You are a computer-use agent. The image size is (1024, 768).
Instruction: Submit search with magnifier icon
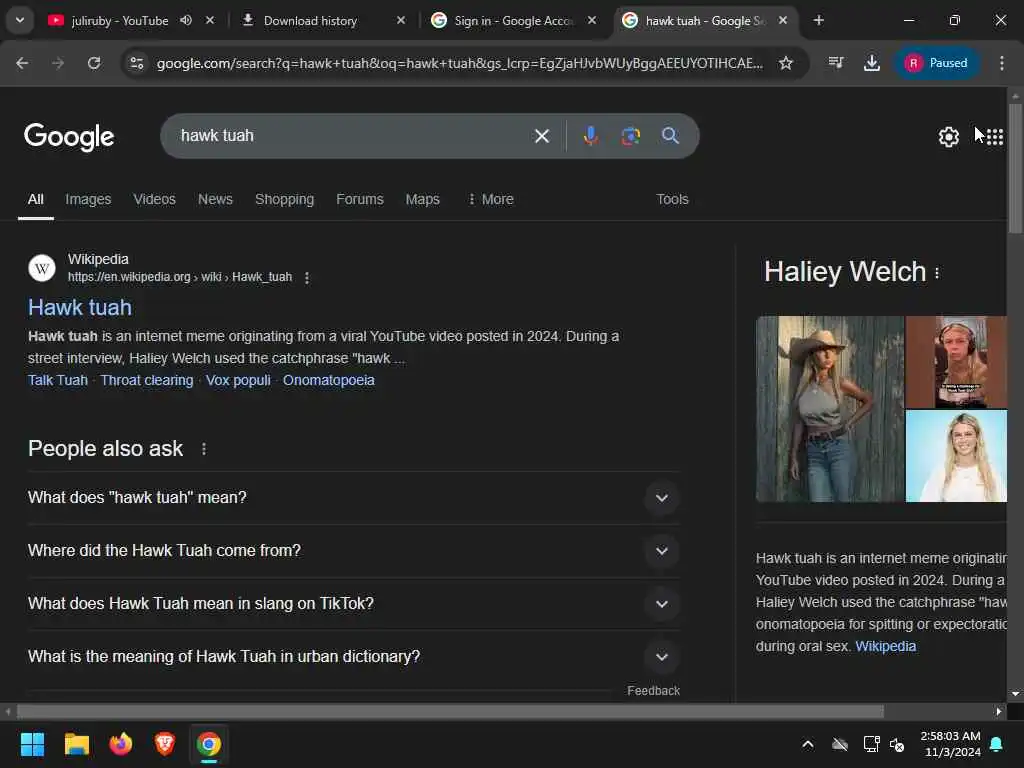pos(670,136)
